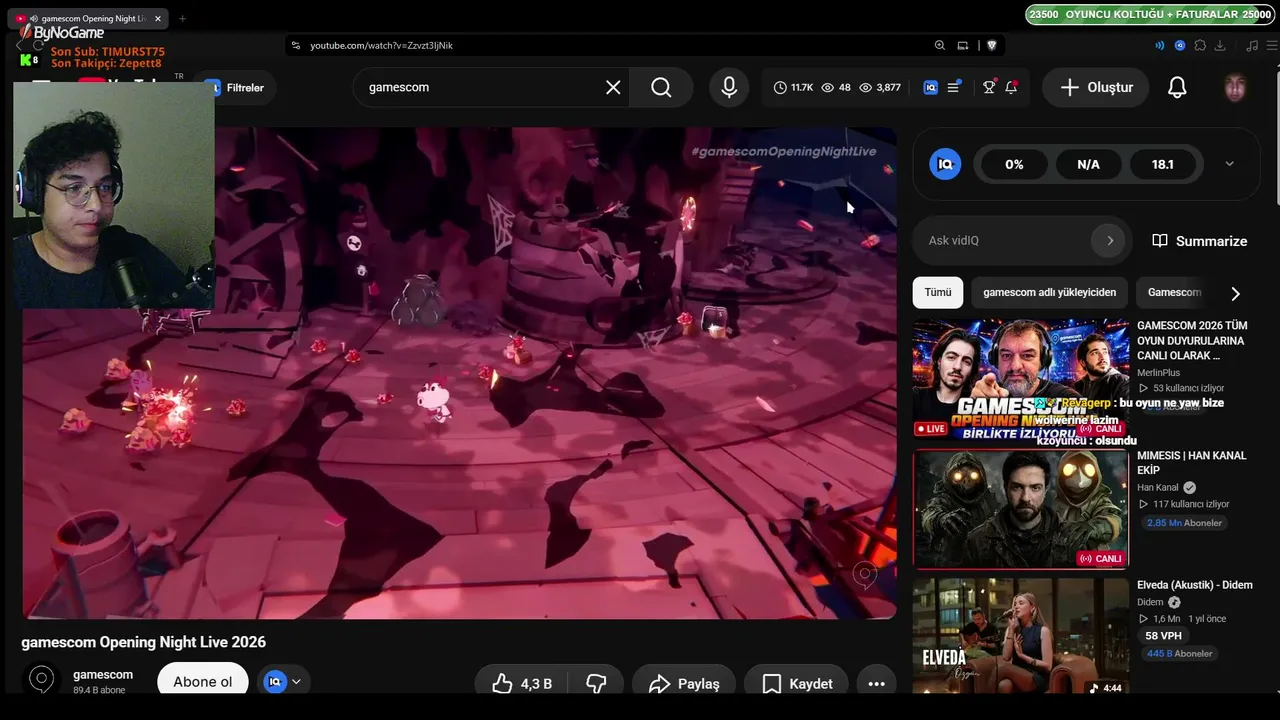Open the 'GAMESCOM 2026 TÜM OYUN DUYURULARINA' title
The height and width of the screenshot is (720, 1280).
point(1193,340)
